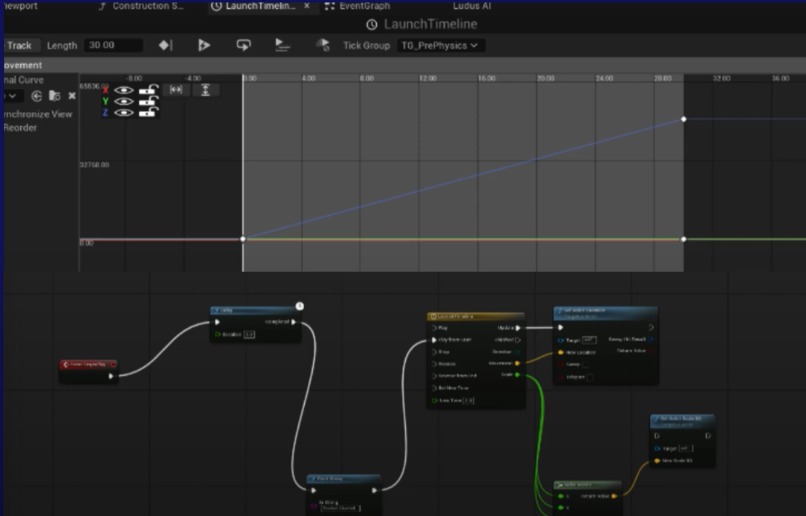Screen dimensions: 806x516
Task: Toggle the lock for the Z curve
Action: coord(148,112)
